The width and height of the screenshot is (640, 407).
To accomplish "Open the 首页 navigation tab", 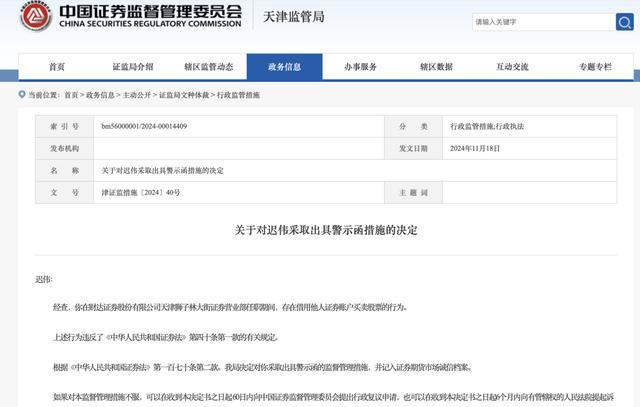I will [x=57, y=67].
